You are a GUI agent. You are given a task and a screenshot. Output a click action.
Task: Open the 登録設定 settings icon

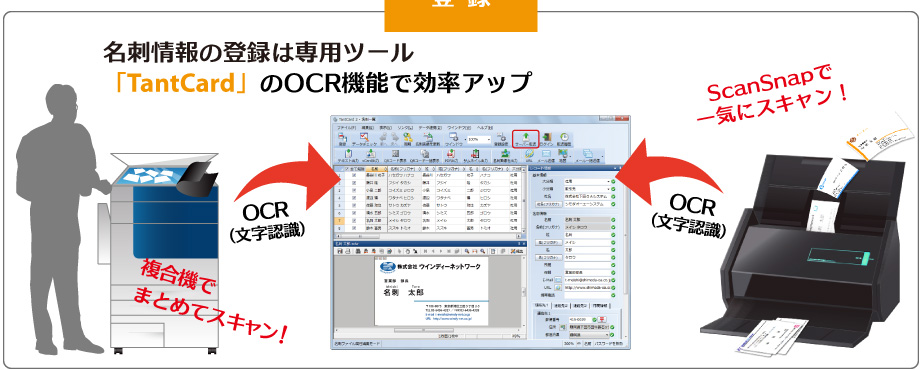[x=502, y=140]
